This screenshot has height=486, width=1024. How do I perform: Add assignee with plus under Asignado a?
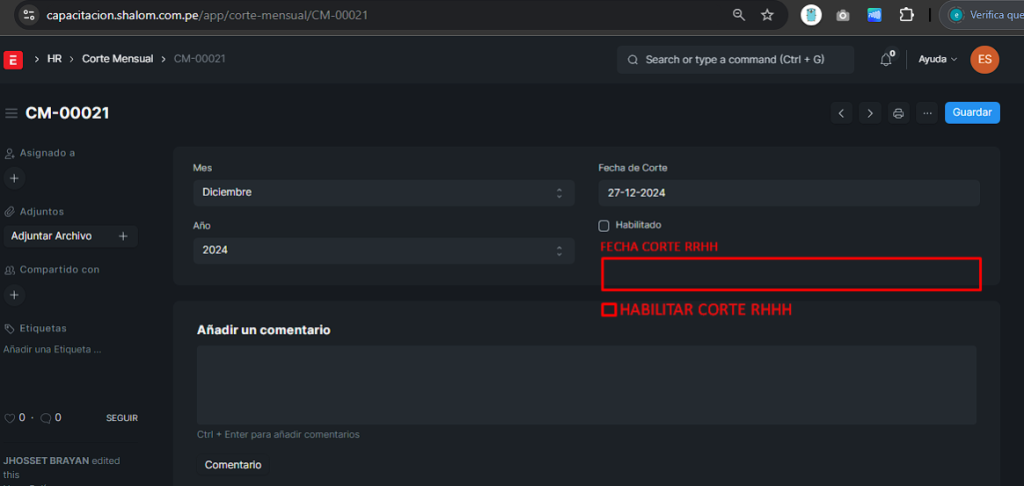pos(14,178)
